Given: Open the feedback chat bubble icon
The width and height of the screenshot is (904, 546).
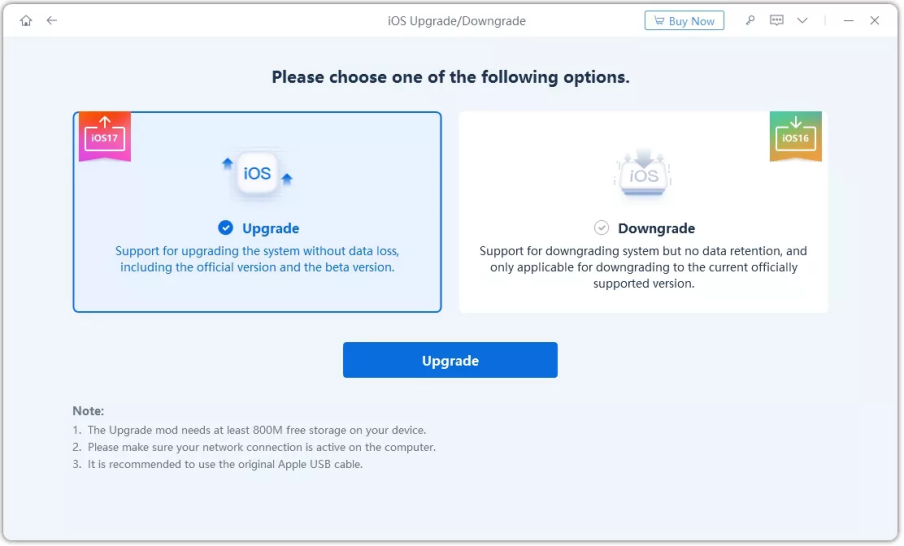Looking at the screenshot, I should (x=777, y=21).
